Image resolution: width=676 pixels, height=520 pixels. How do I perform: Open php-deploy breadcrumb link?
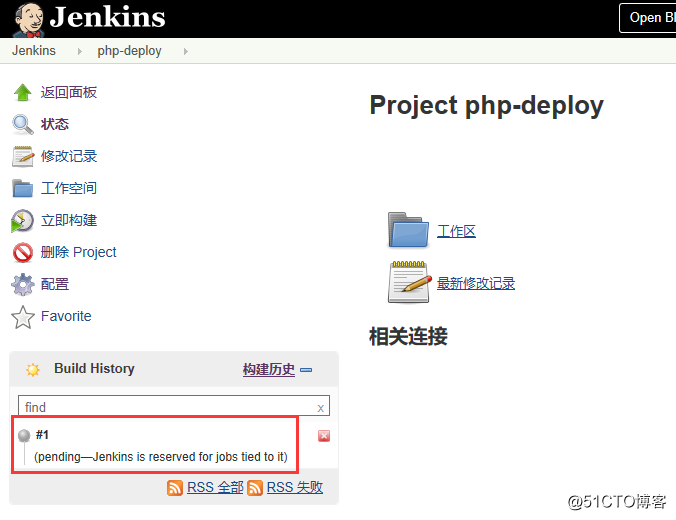pyautogui.click(x=129, y=51)
